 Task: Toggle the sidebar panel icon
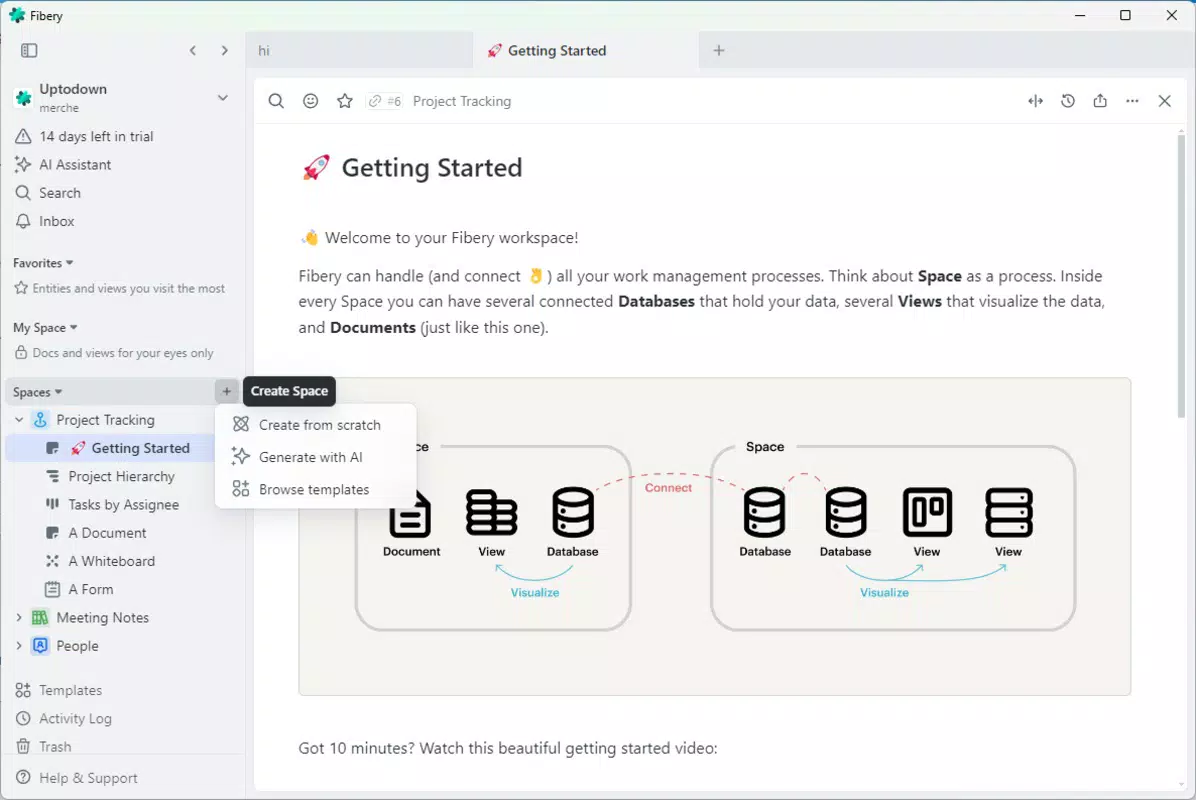(x=29, y=50)
